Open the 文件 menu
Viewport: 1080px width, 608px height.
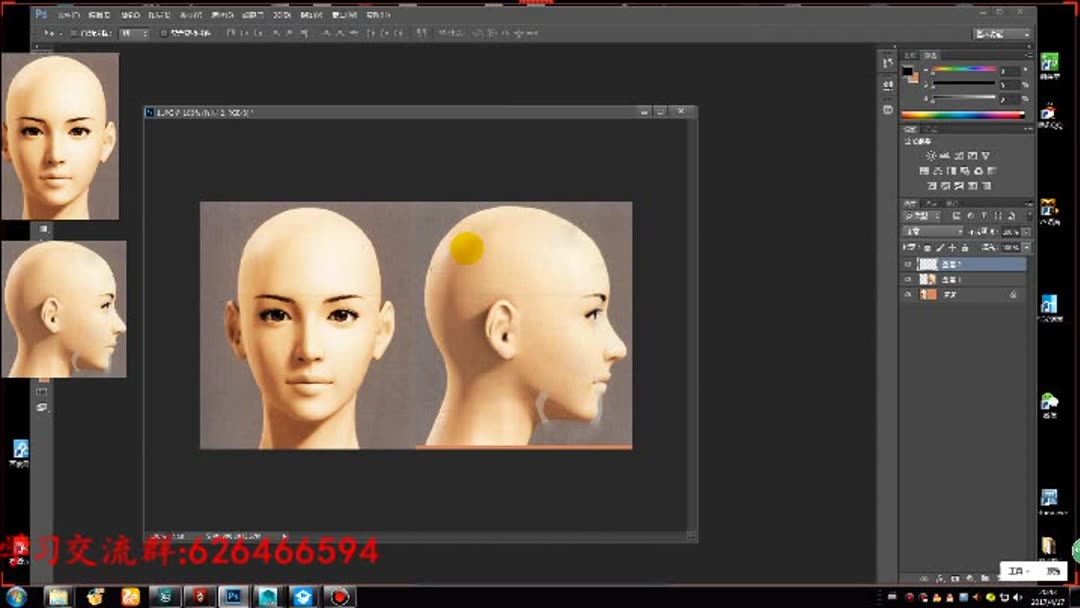click(x=65, y=15)
